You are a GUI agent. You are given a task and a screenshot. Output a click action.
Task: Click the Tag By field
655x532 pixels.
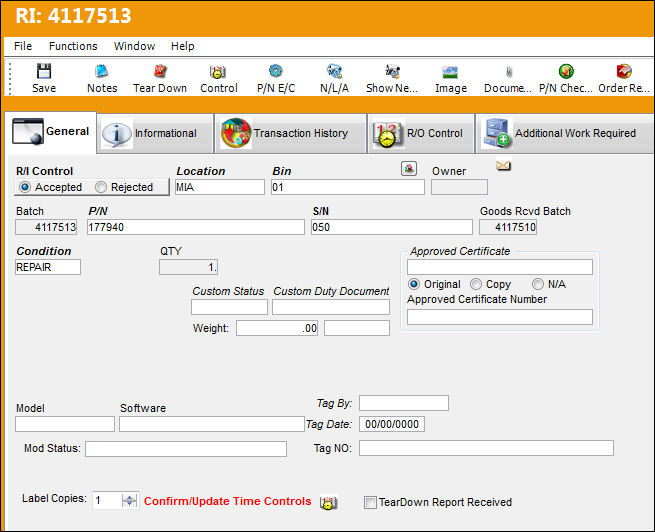click(404, 403)
